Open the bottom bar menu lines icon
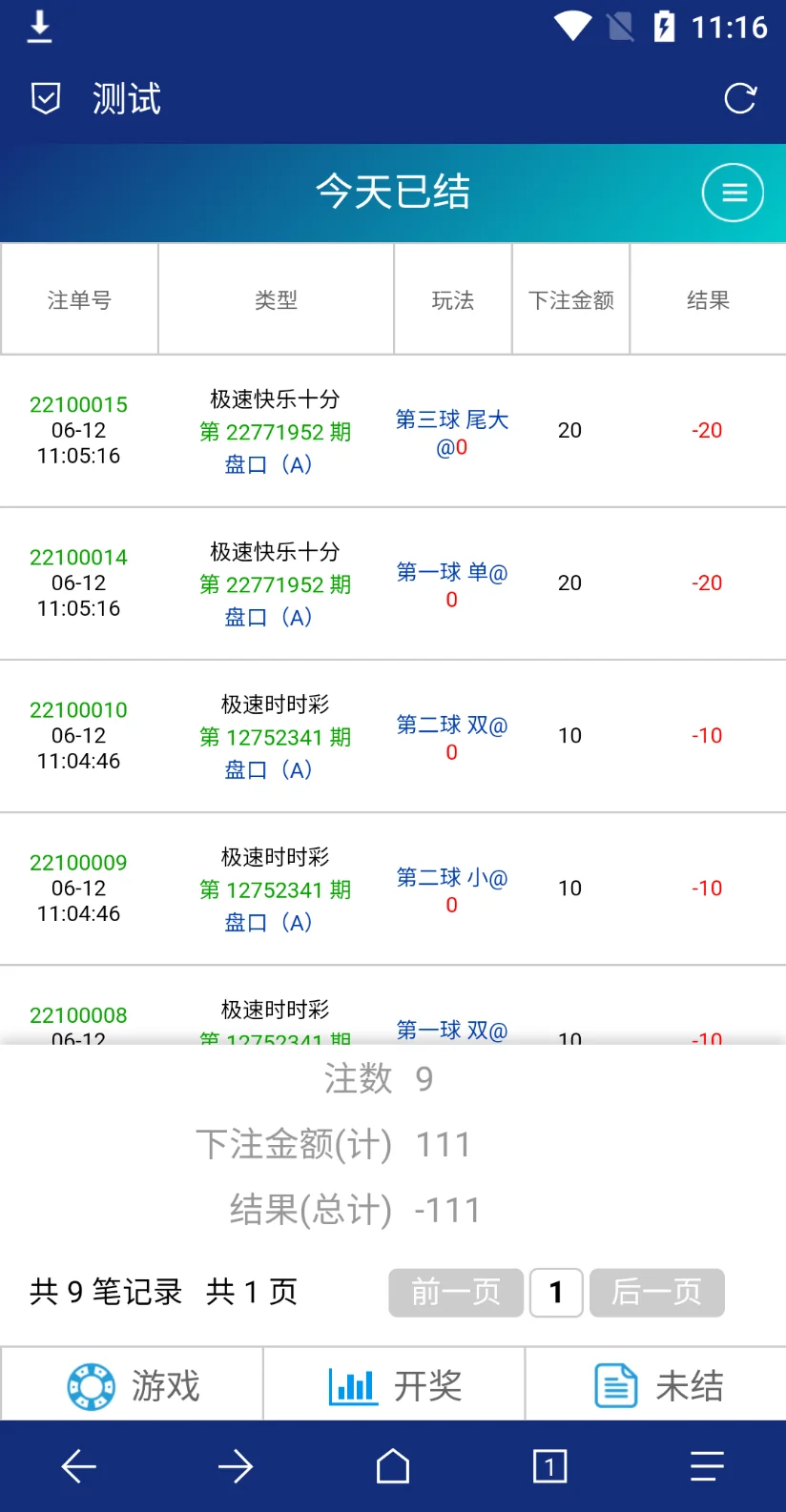 [x=707, y=1466]
